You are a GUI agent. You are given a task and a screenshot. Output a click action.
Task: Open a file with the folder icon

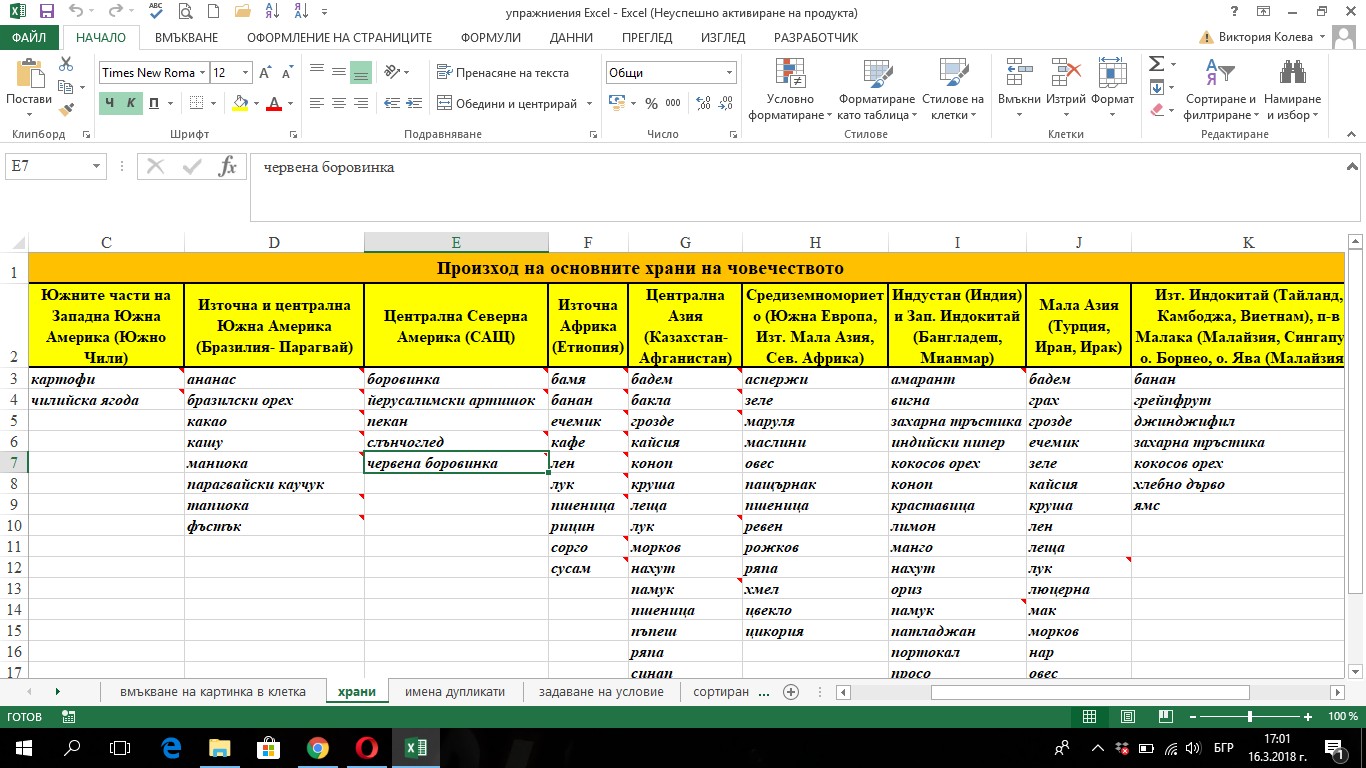coord(244,13)
